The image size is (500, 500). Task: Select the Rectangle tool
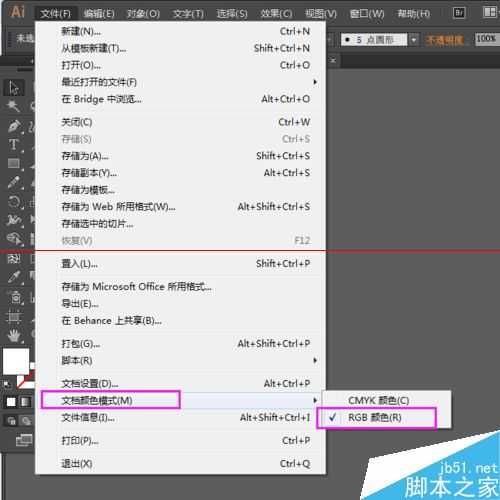click(x=13, y=163)
